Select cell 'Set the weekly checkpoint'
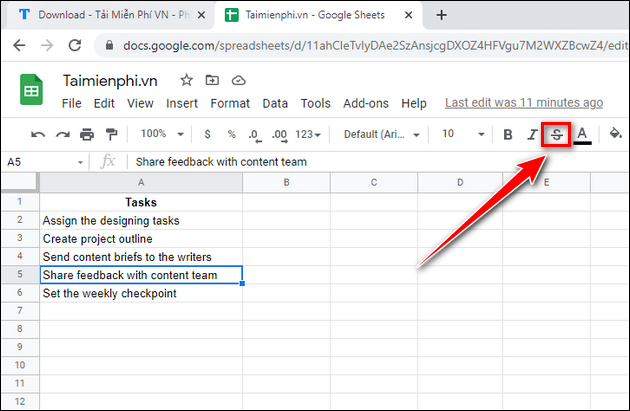 click(x=141, y=293)
